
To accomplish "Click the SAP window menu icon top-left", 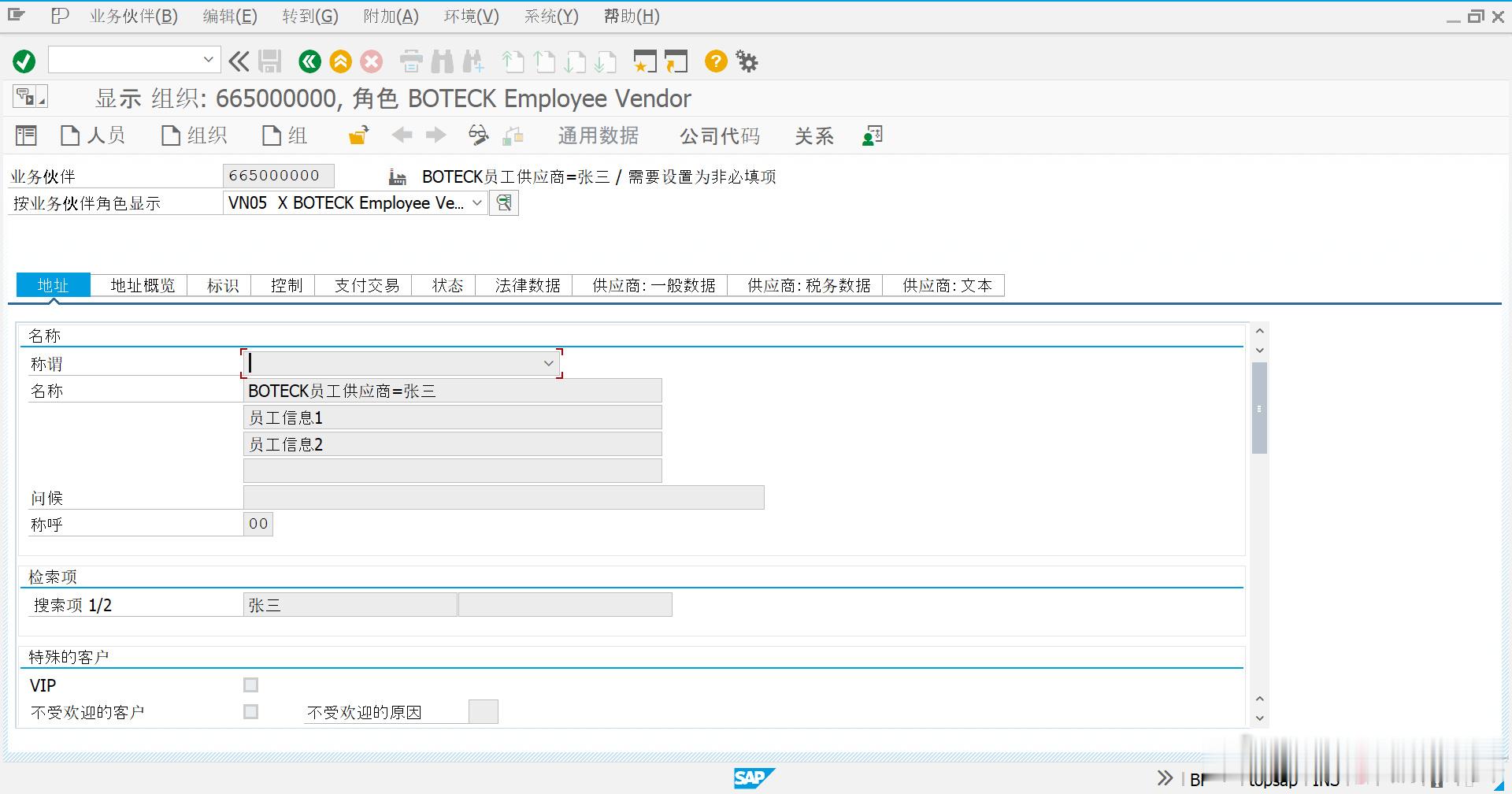I will pos(16,15).
